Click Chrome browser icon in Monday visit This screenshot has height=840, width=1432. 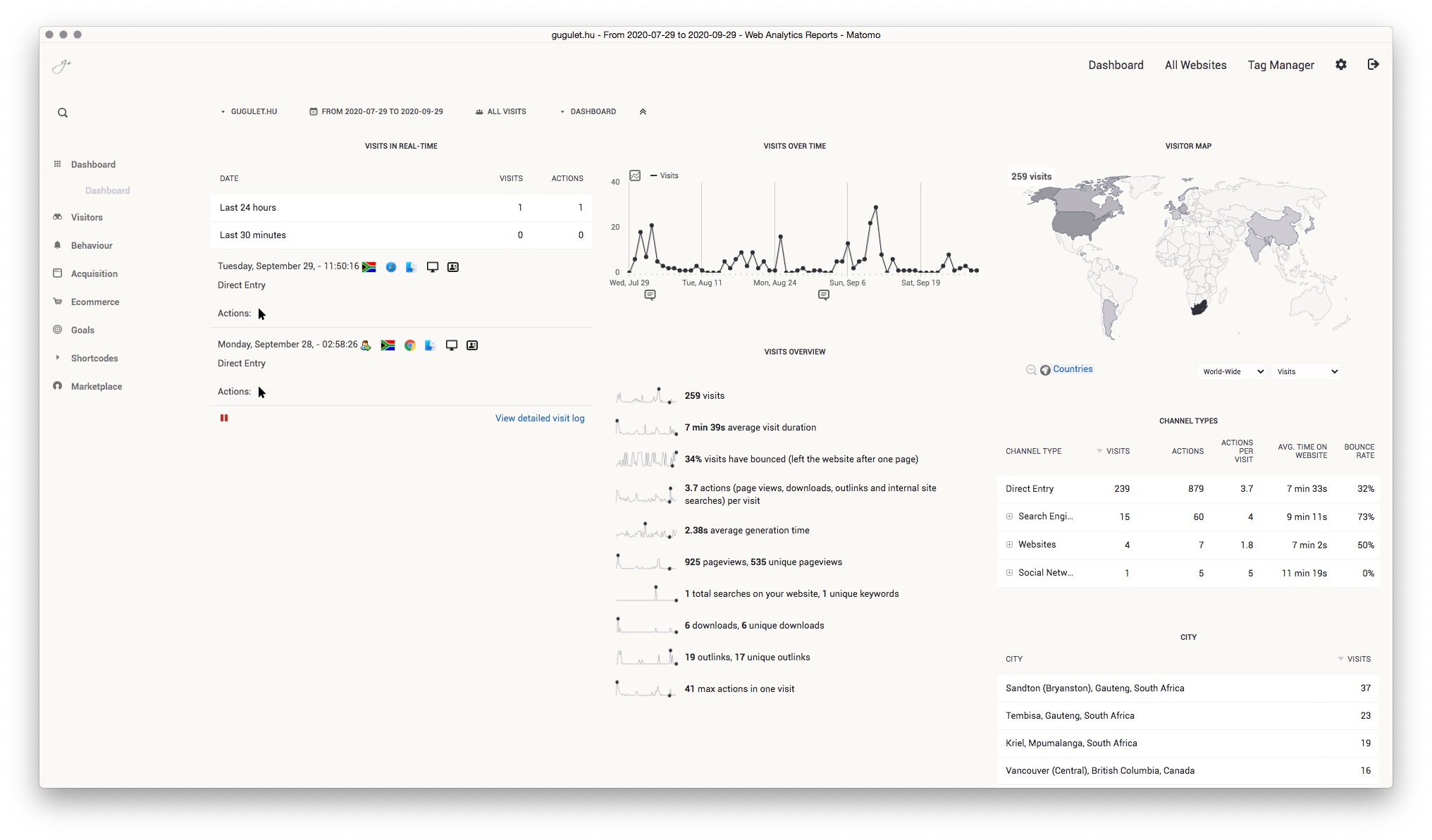tap(409, 345)
